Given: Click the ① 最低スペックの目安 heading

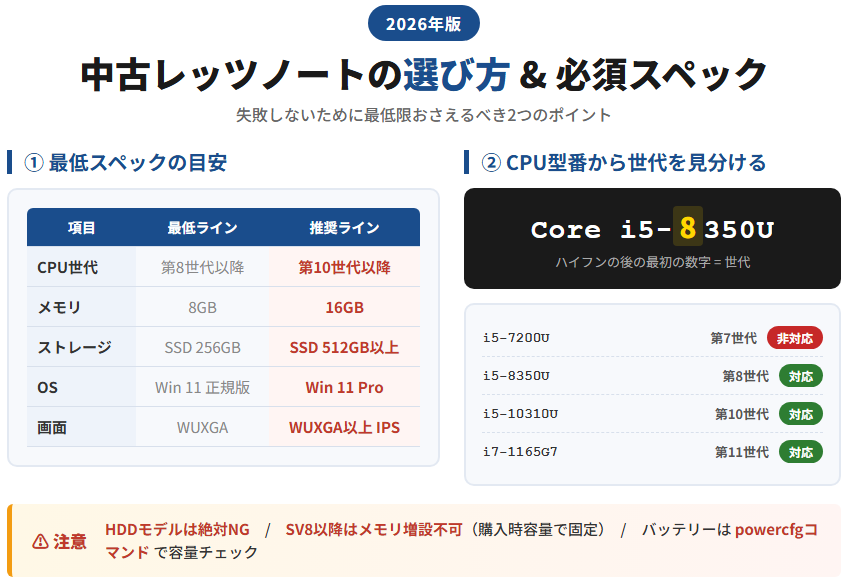Looking at the screenshot, I should point(125,163).
